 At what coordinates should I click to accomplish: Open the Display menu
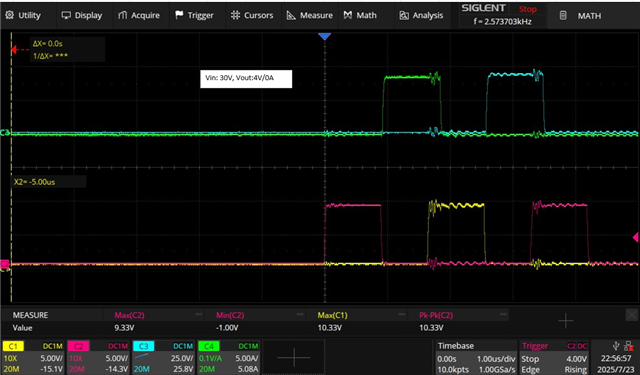click(82, 16)
